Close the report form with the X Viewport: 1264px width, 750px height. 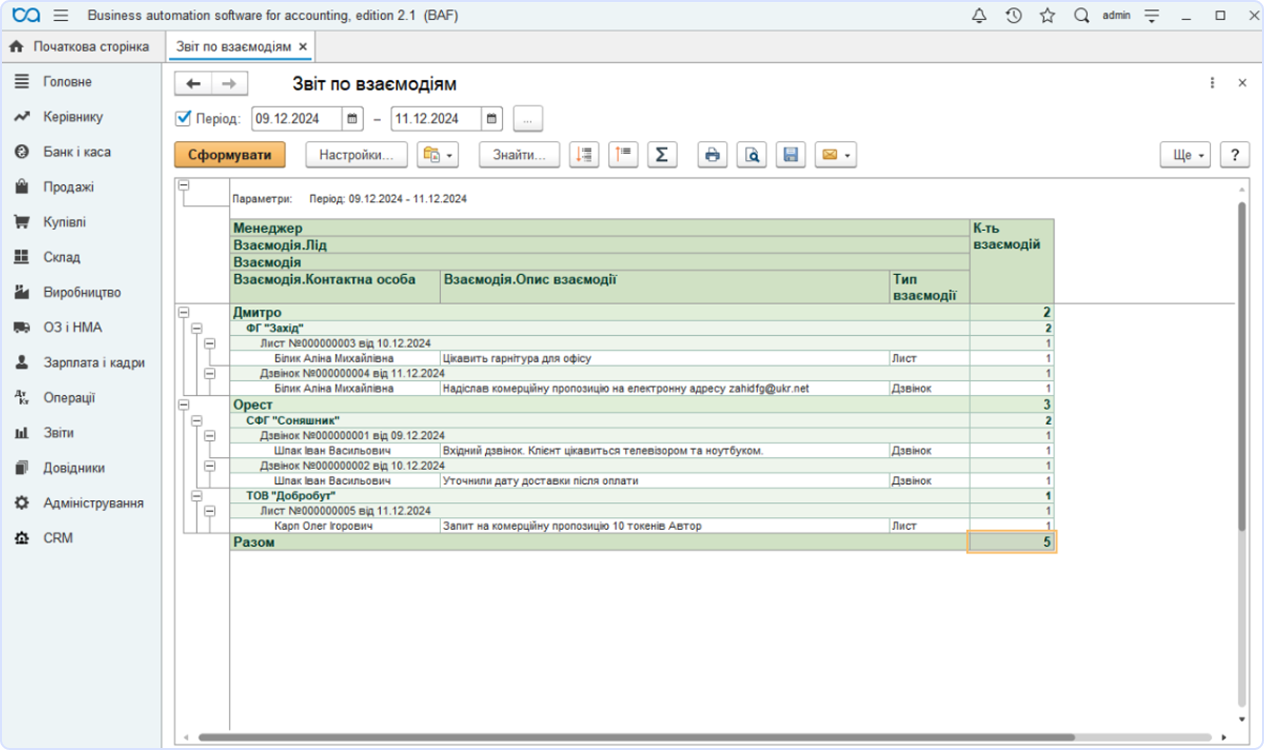coord(1243,84)
